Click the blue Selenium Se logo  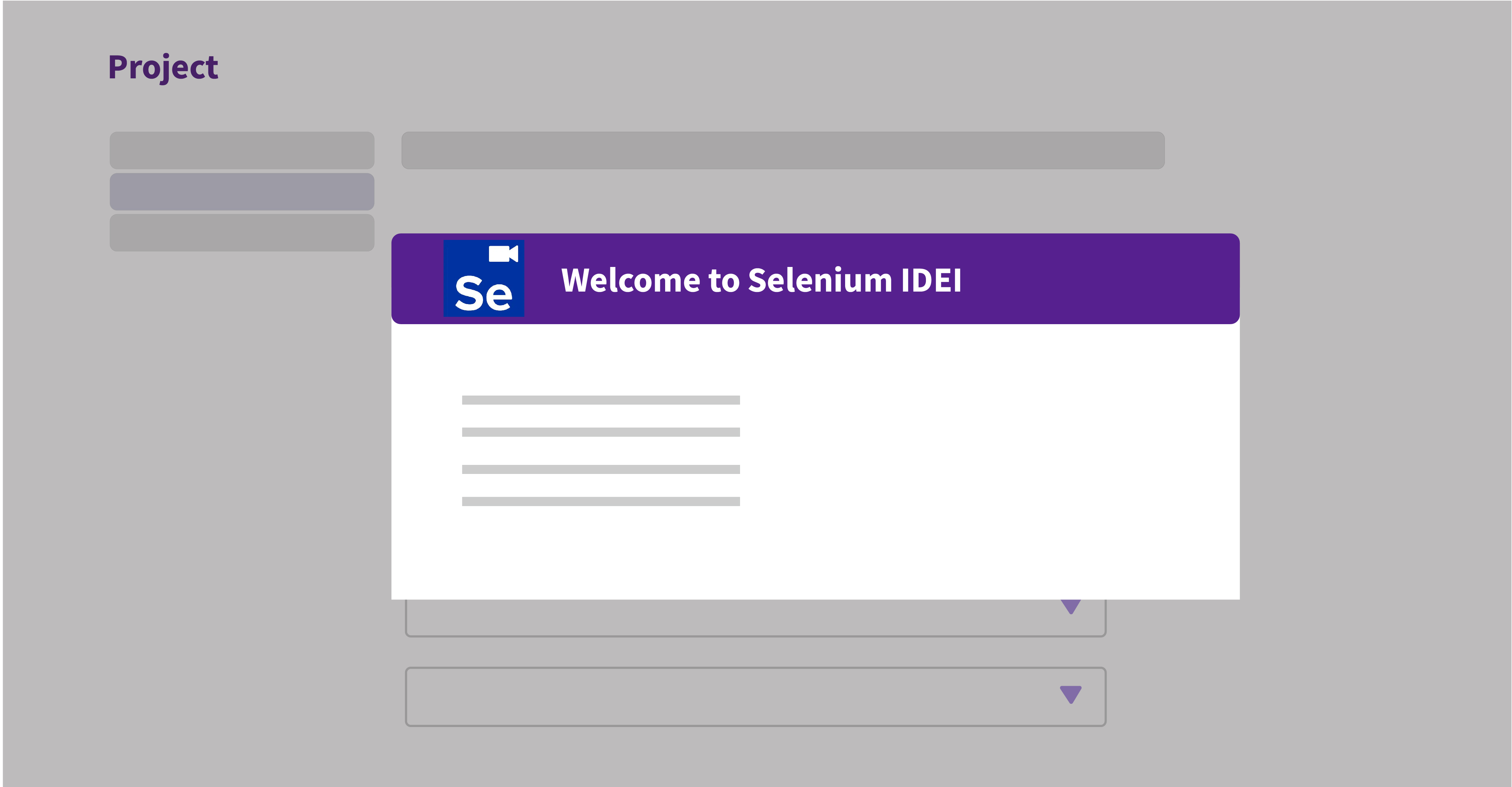click(484, 279)
